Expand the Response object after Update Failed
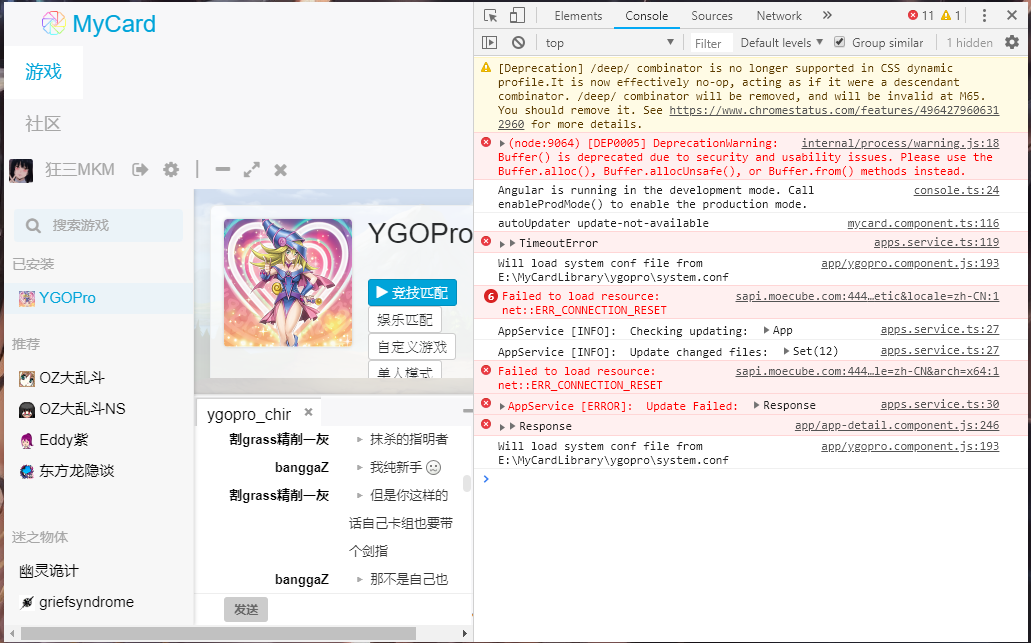Viewport: 1031px width, 643px height. [757, 405]
